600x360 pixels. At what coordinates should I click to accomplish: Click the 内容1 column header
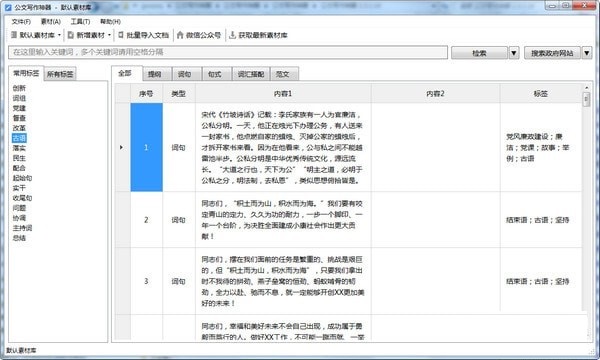283,93
